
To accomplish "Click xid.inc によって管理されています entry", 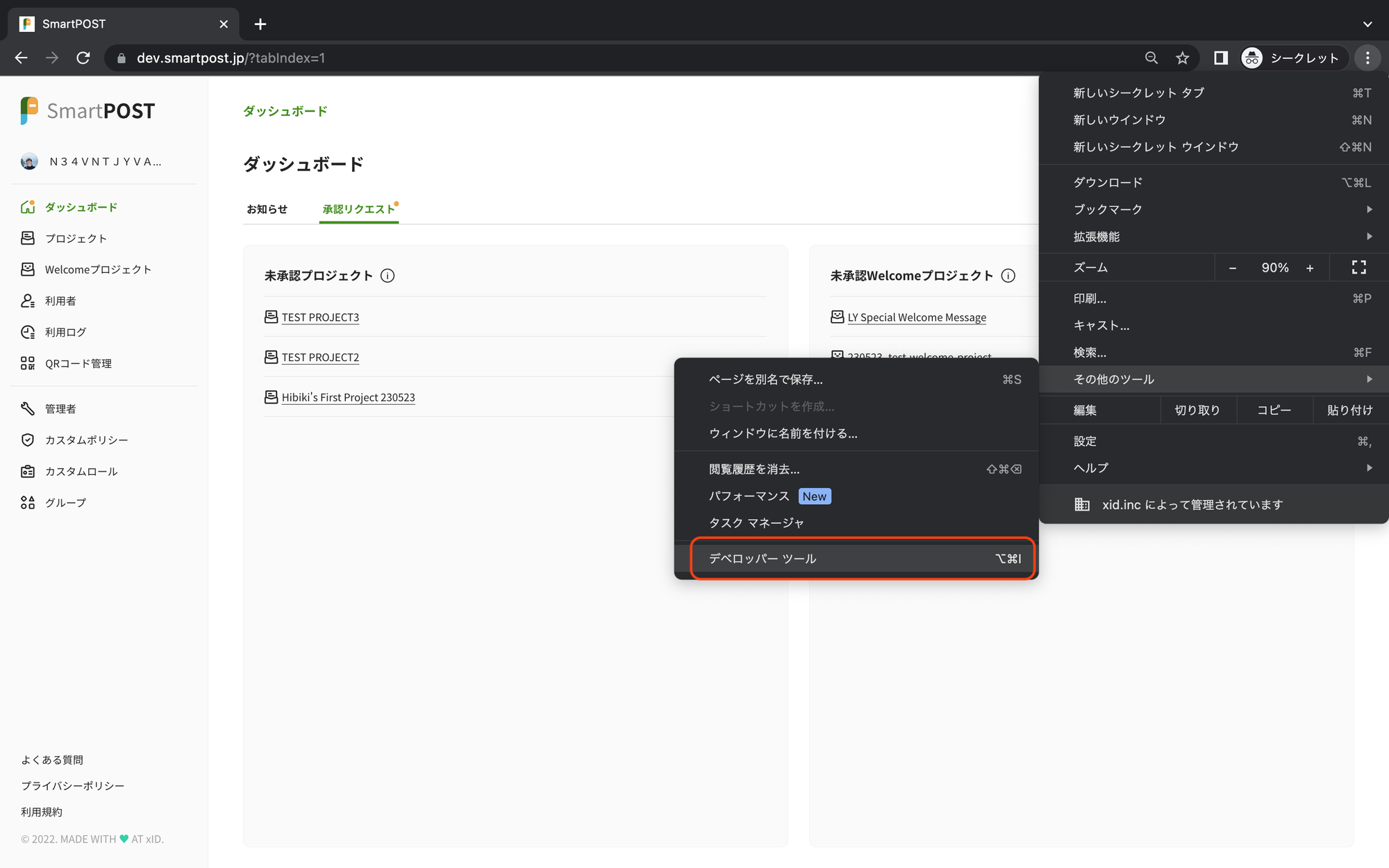I will 1214,505.
